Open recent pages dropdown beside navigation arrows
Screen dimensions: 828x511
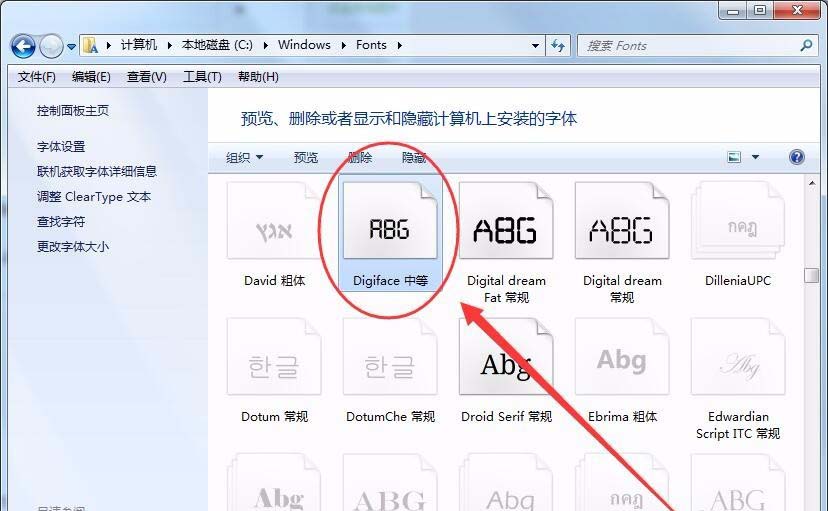pyautogui.click(x=71, y=46)
